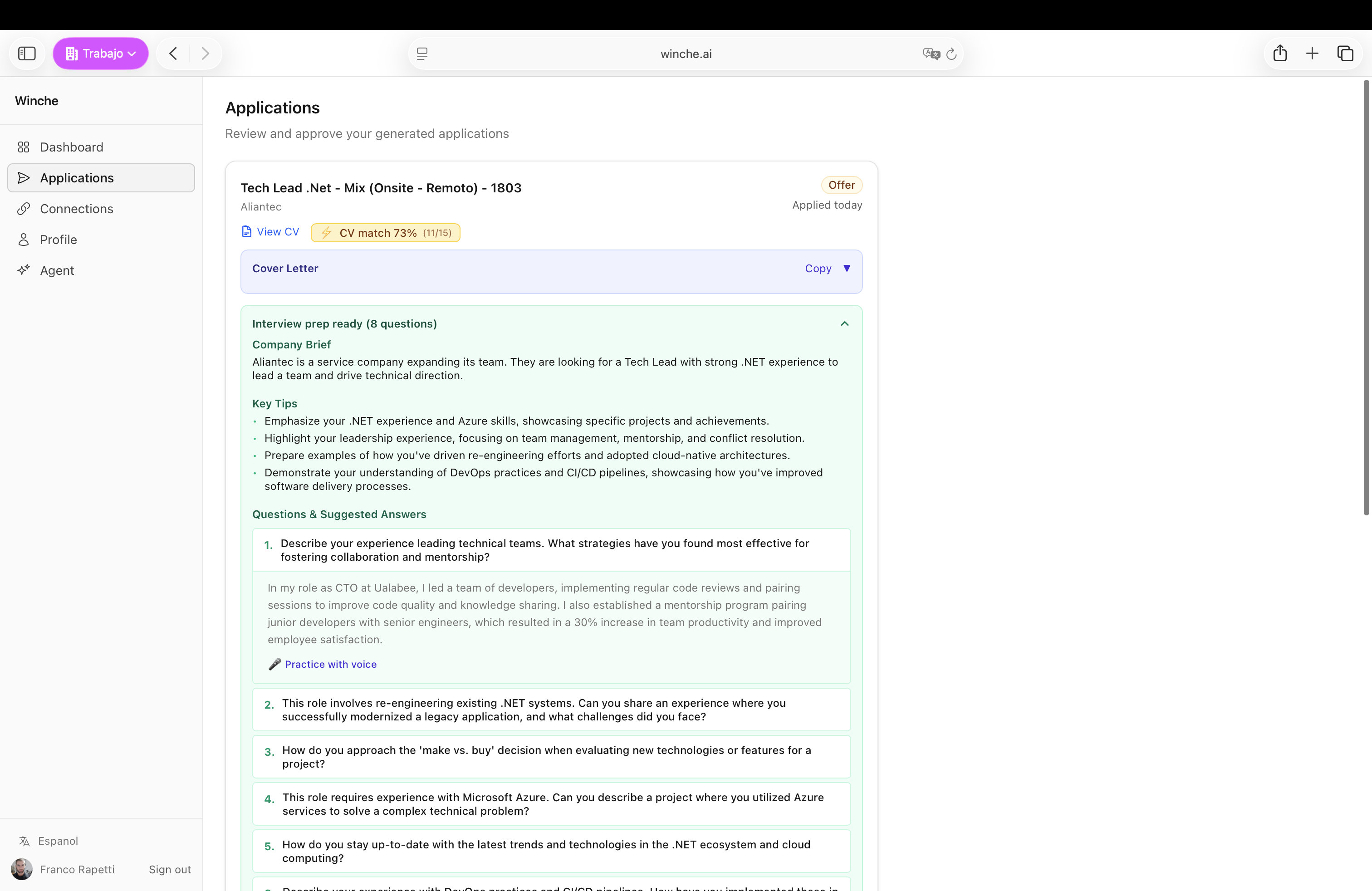Click the page vertical scrollbar
This screenshot has height=891, width=1372.
point(1366,298)
